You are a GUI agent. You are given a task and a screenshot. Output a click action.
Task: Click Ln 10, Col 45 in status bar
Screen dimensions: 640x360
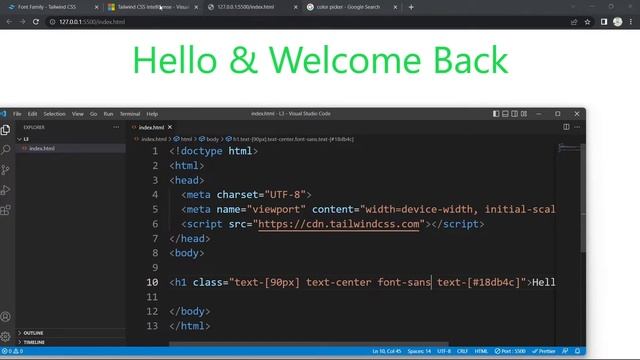coord(387,351)
